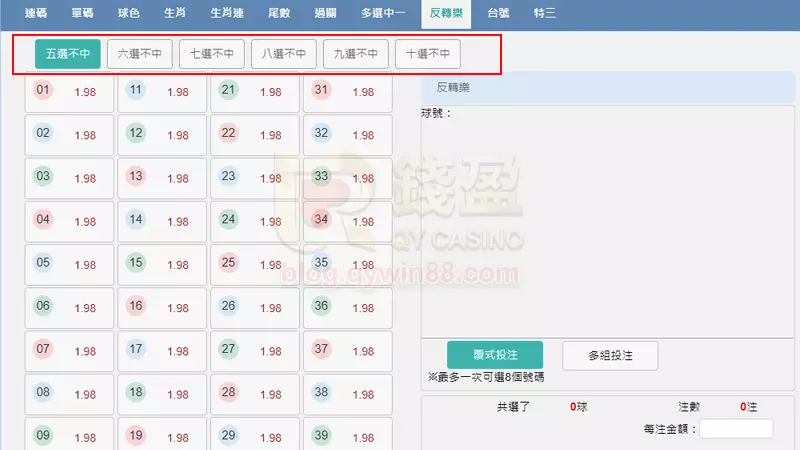The image size is (800, 450).
Task: Select red ball number 34
Action: click(321, 220)
